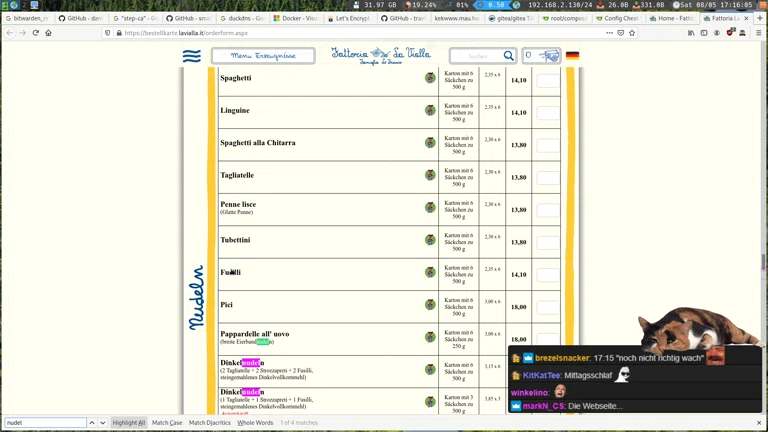This screenshot has width=768, height=432.
Task: Click the quantity field for Spaghetti
Action: click(548, 80)
